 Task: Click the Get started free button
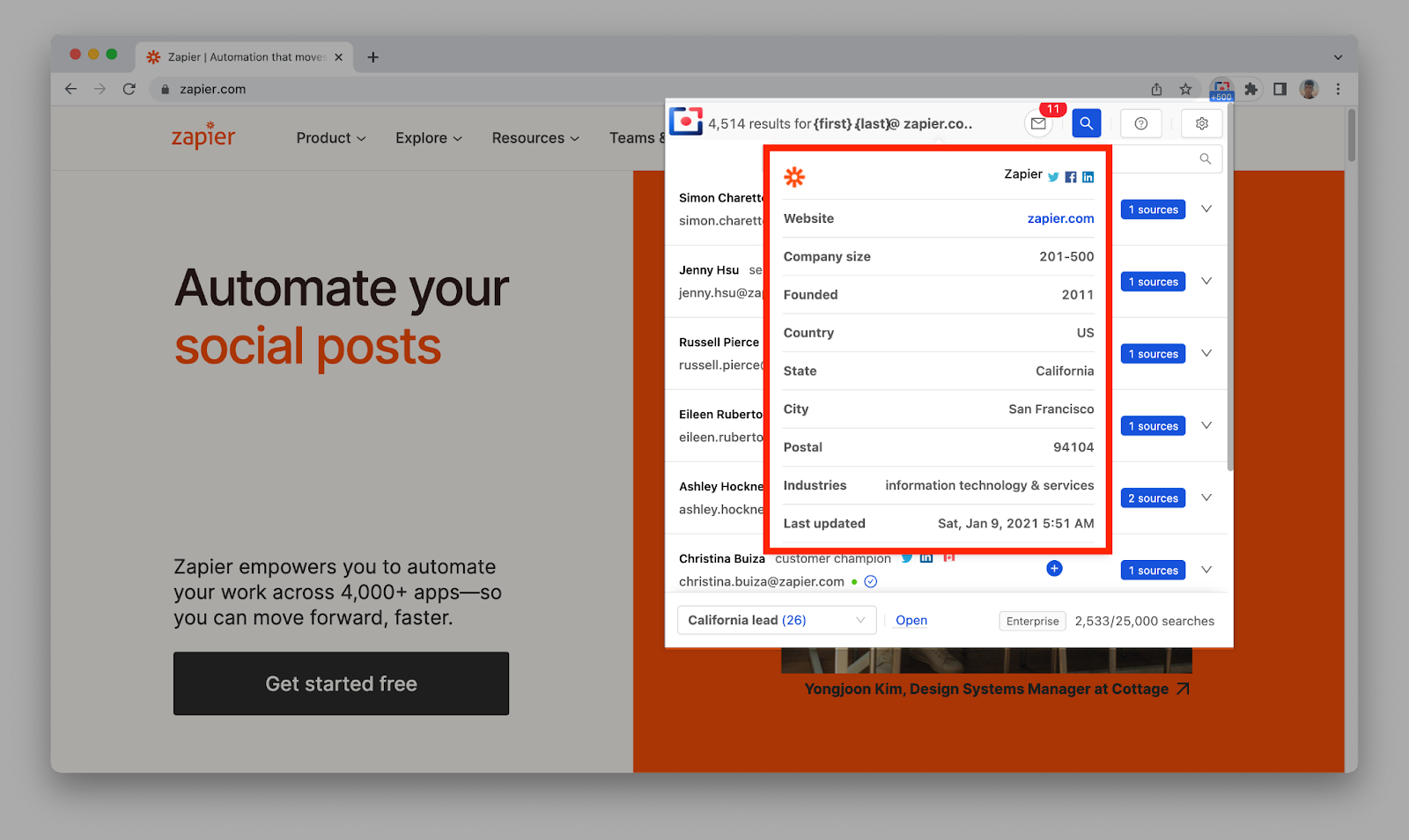click(341, 683)
